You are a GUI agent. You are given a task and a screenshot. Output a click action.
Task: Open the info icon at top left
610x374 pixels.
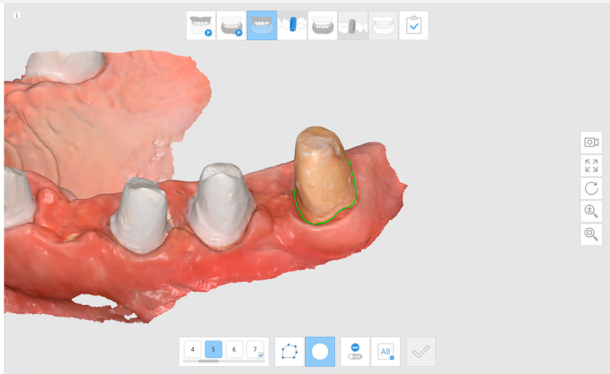[16, 15]
